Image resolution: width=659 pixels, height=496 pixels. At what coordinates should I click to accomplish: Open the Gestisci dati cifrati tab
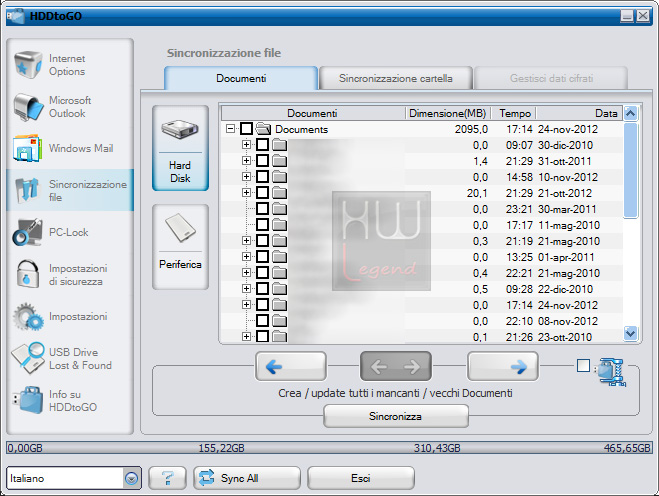551,78
